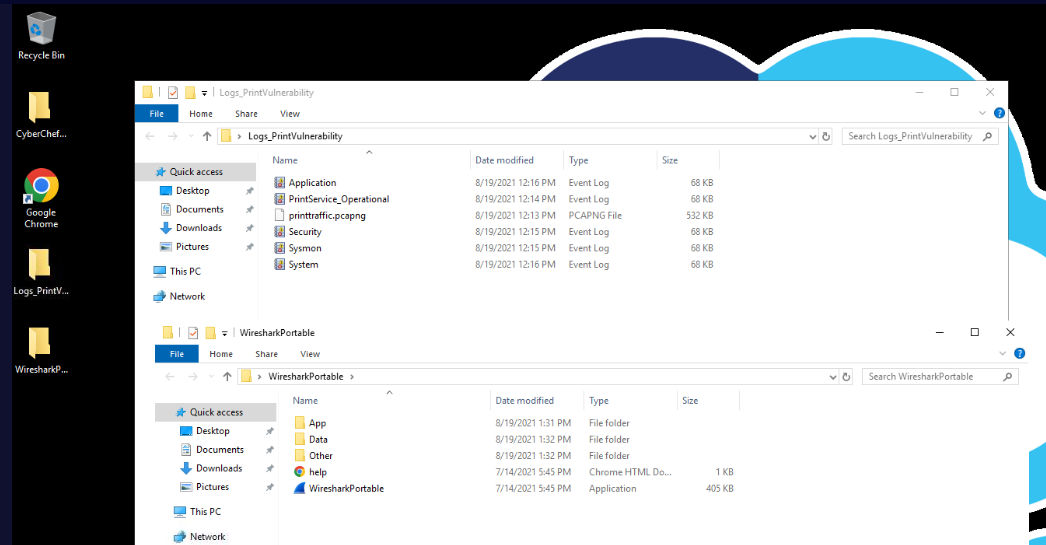Select the App folder icon in WiresharkPortable
This screenshot has height=545, width=1046.
pos(300,423)
